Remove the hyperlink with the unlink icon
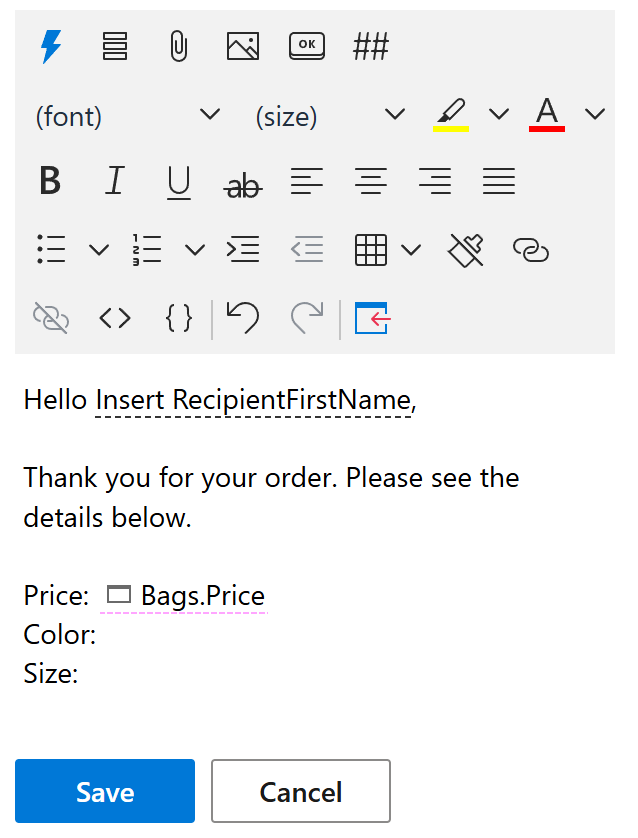 pyautogui.click(x=50, y=318)
